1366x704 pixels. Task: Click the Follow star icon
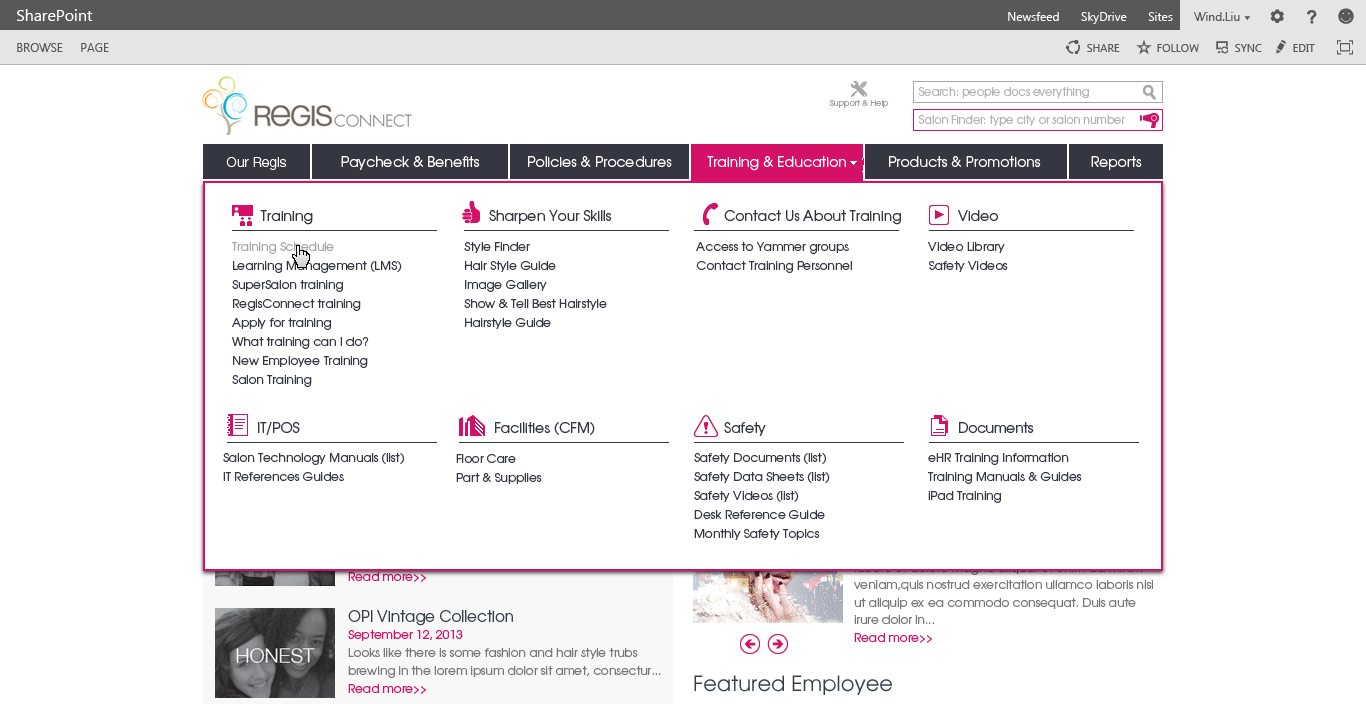click(1143, 47)
